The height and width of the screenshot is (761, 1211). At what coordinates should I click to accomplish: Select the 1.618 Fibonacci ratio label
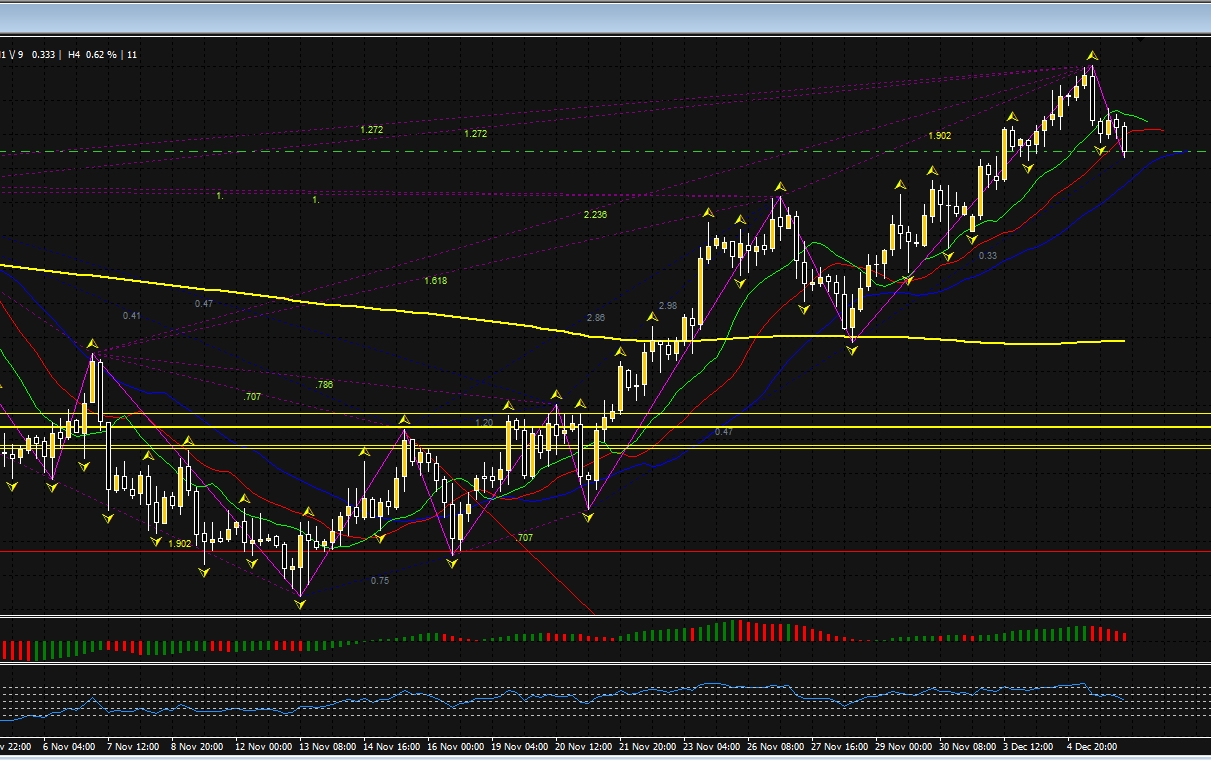coord(435,281)
